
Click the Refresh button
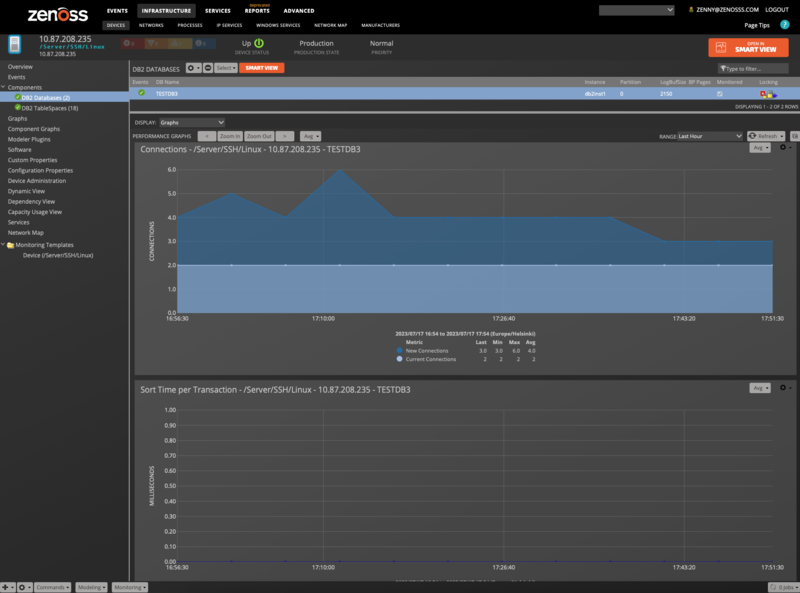766,136
